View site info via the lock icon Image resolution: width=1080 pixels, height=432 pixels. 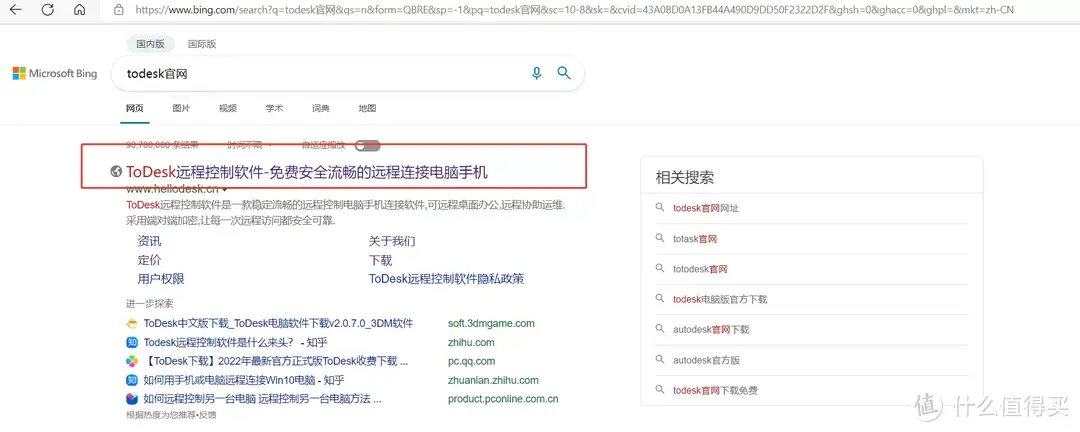coord(118,10)
